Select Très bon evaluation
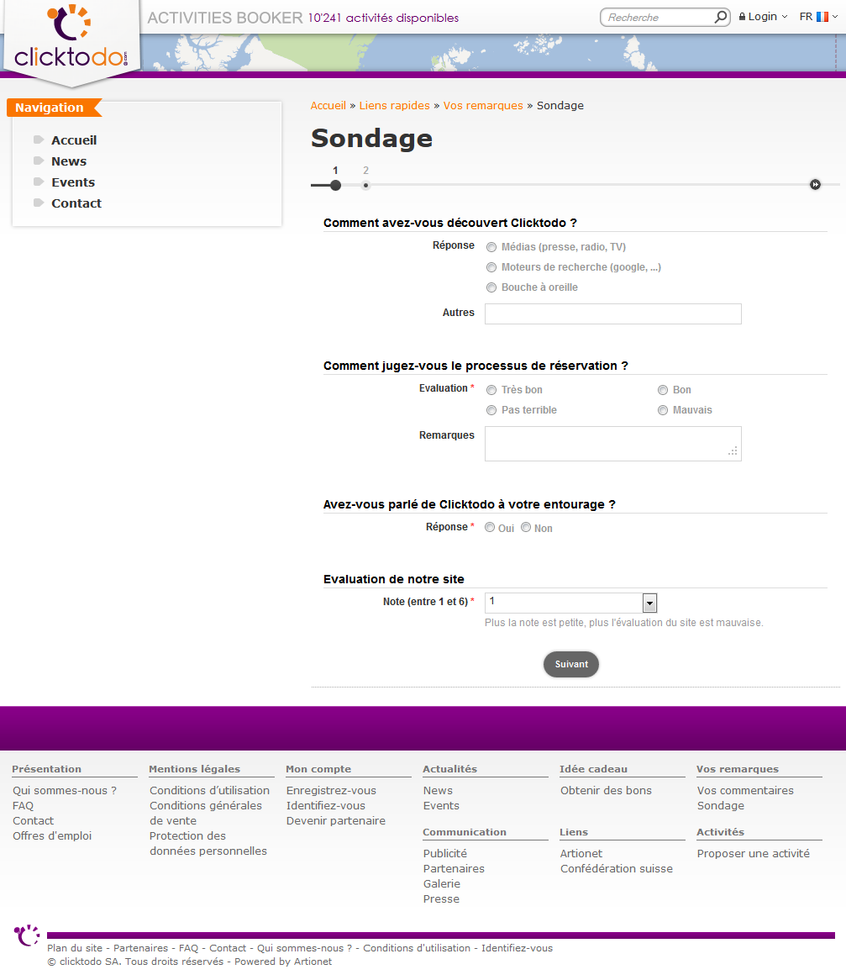This screenshot has width=846, height=980. [492, 390]
